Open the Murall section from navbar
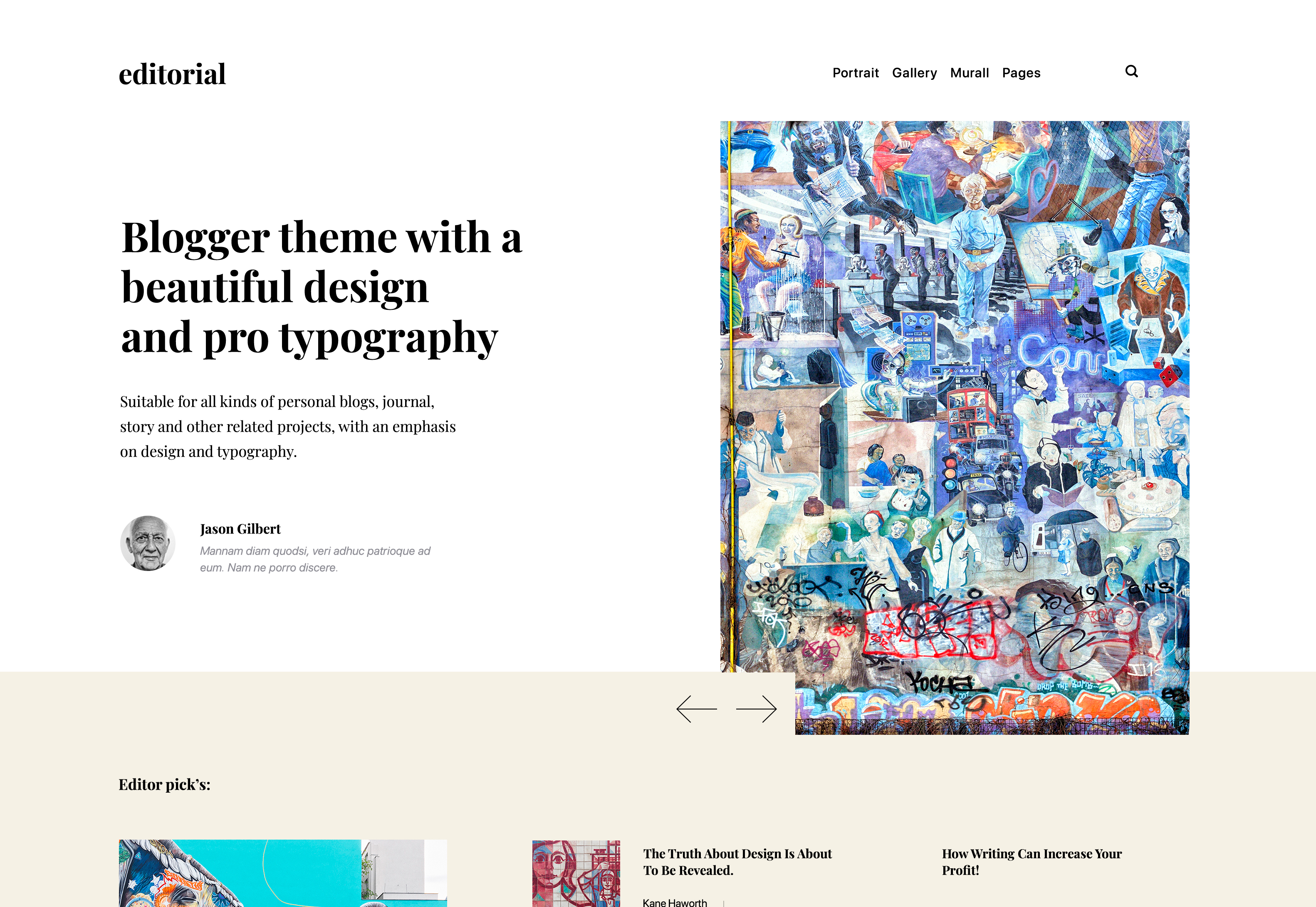Image resolution: width=1316 pixels, height=907 pixels. click(968, 72)
